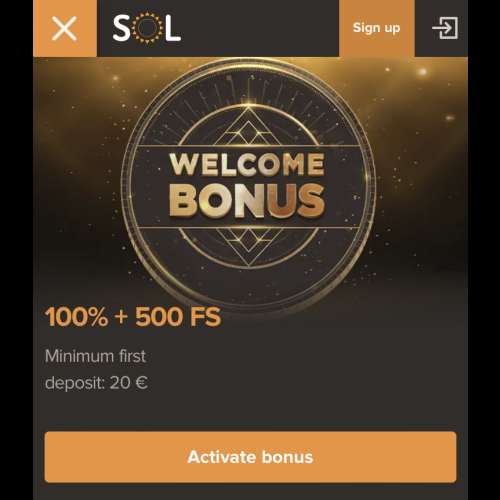Select the 100% + 500 FS heading
The image size is (500, 500).
[133, 317]
